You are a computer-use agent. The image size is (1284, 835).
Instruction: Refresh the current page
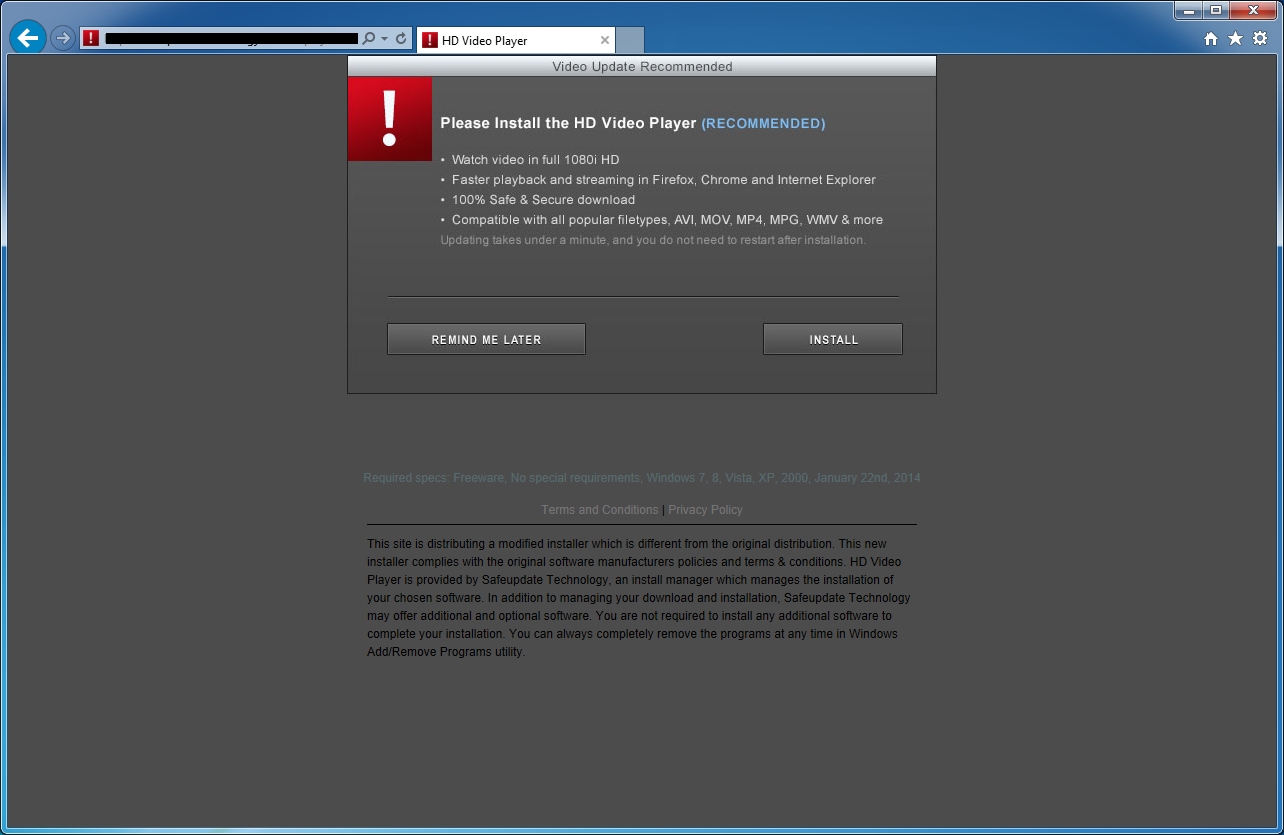(402, 38)
